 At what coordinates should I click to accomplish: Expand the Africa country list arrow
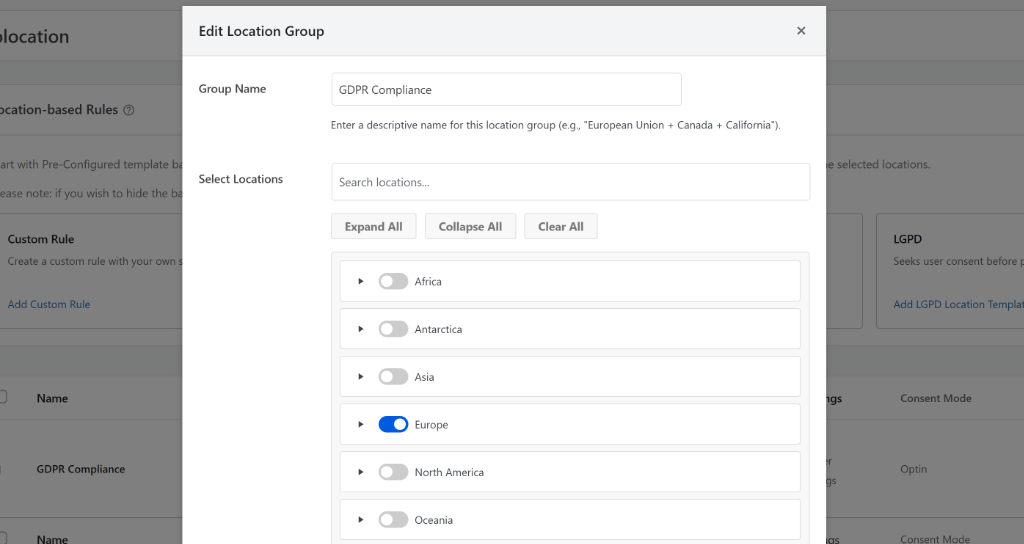coord(361,282)
